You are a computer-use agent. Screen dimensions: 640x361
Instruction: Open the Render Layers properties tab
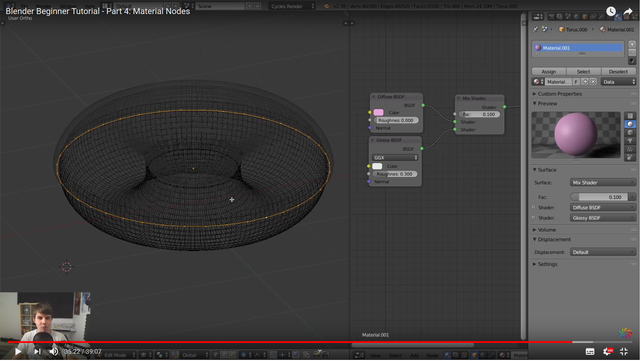560,16
